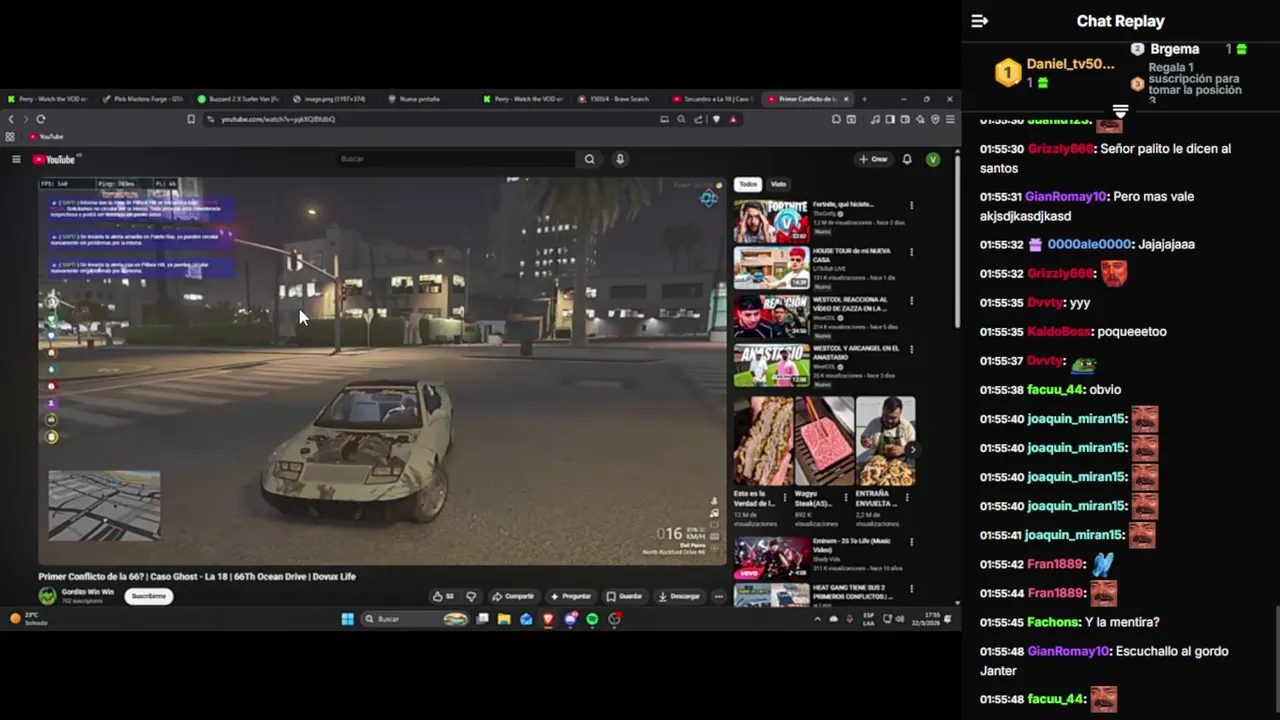Switch to Secuestro a La 18 tab
This screenshot has height=720, width=1280.
tap(713, 99)
